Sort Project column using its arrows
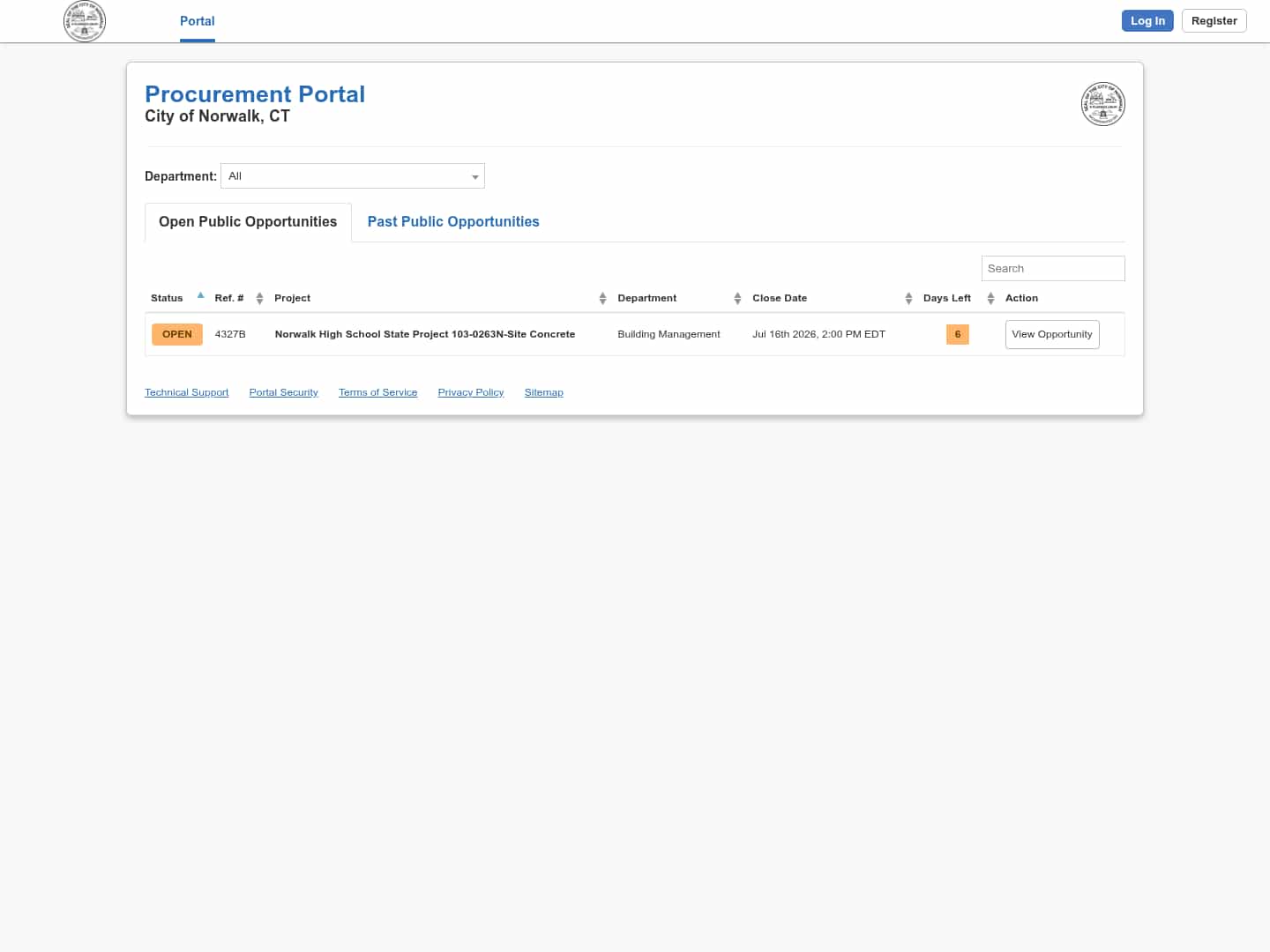 (x=602, y=299)
